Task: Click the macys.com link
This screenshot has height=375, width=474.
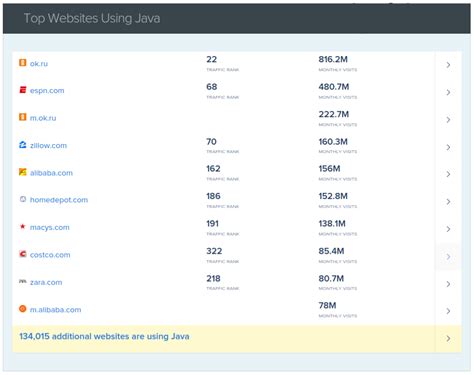Action: (x=50, y=228)
